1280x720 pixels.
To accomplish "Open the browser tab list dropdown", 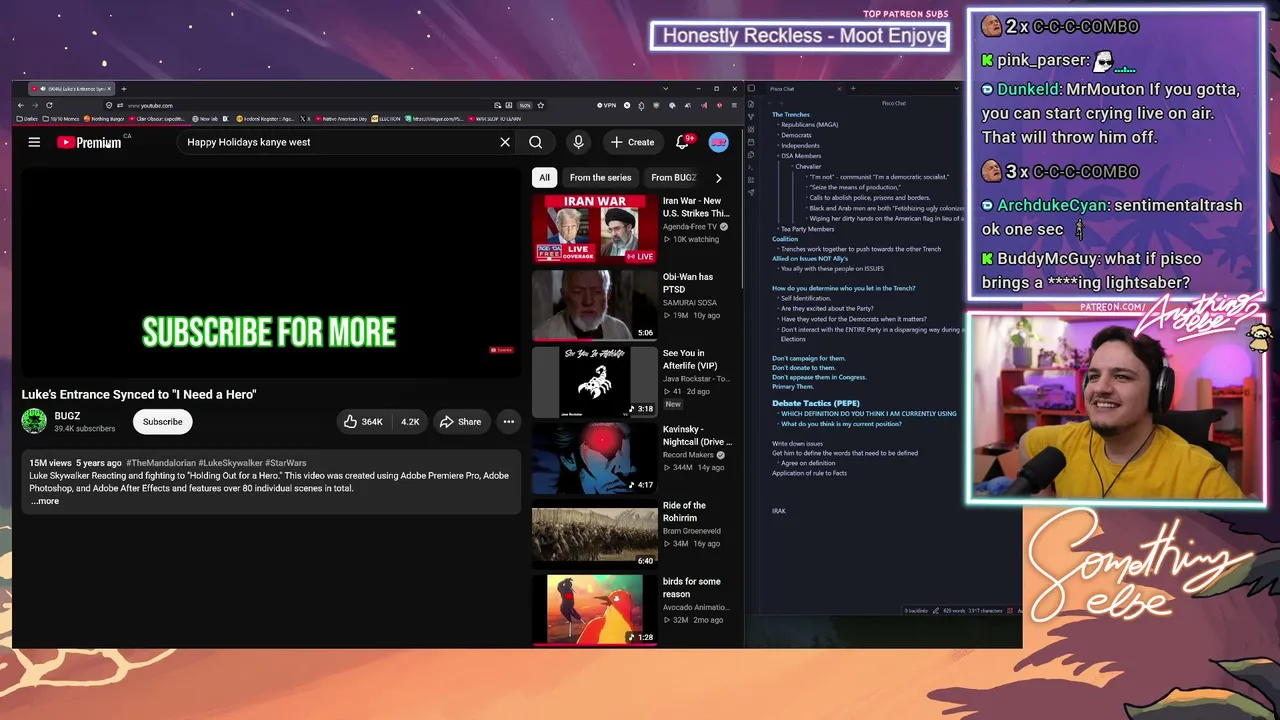I will coord(666,89).
